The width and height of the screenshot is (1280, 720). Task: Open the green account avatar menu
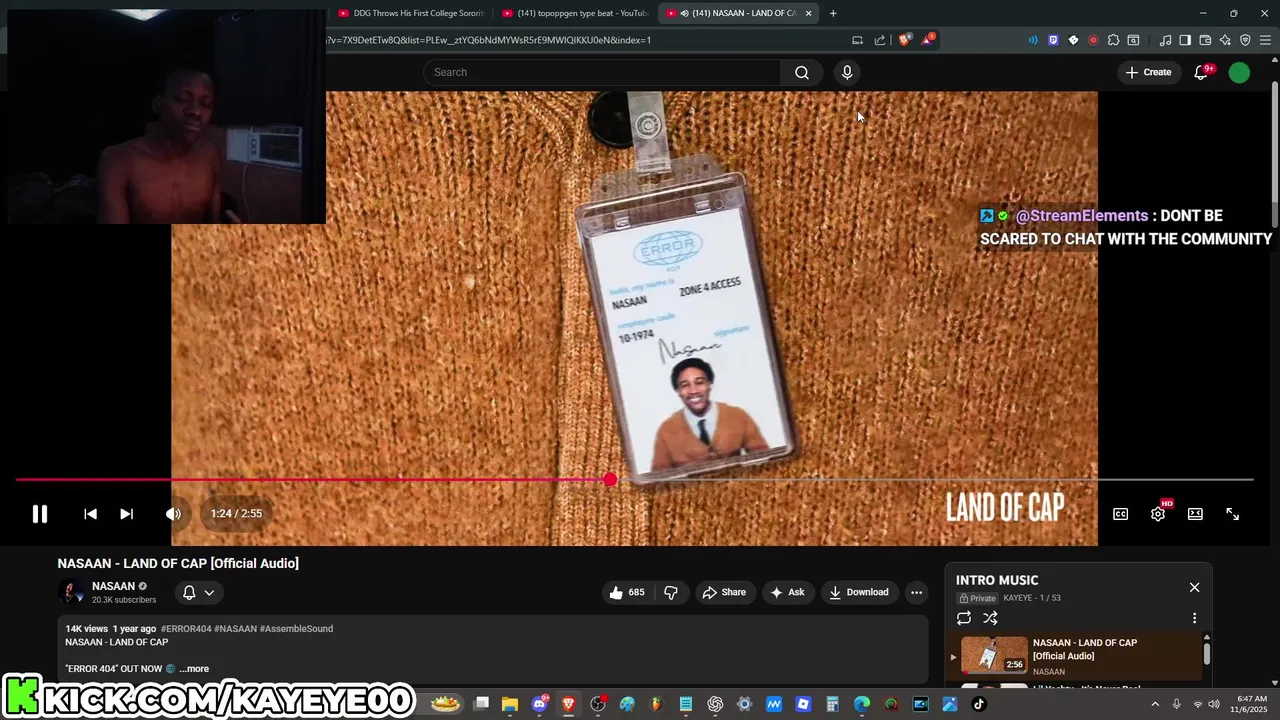[x=1239, y=72]
